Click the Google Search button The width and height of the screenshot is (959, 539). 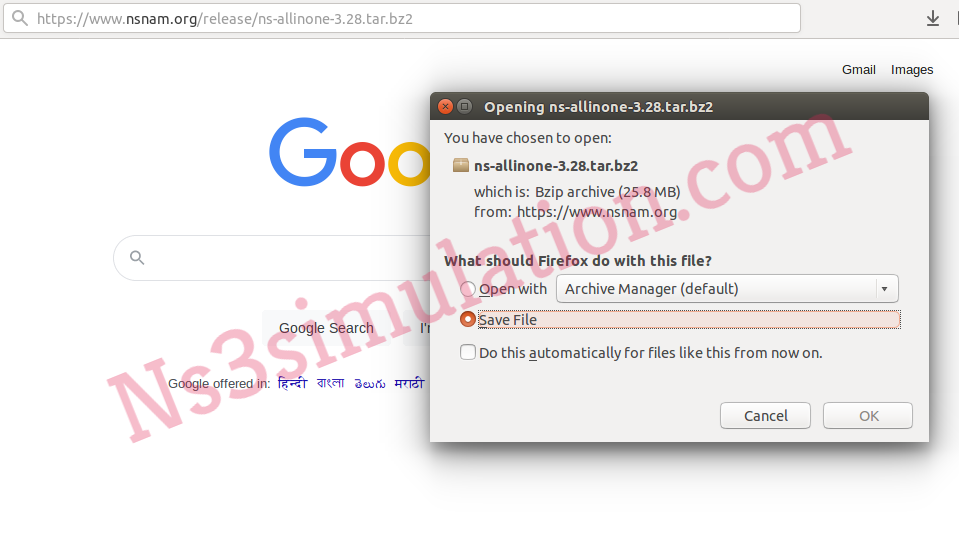327,328
